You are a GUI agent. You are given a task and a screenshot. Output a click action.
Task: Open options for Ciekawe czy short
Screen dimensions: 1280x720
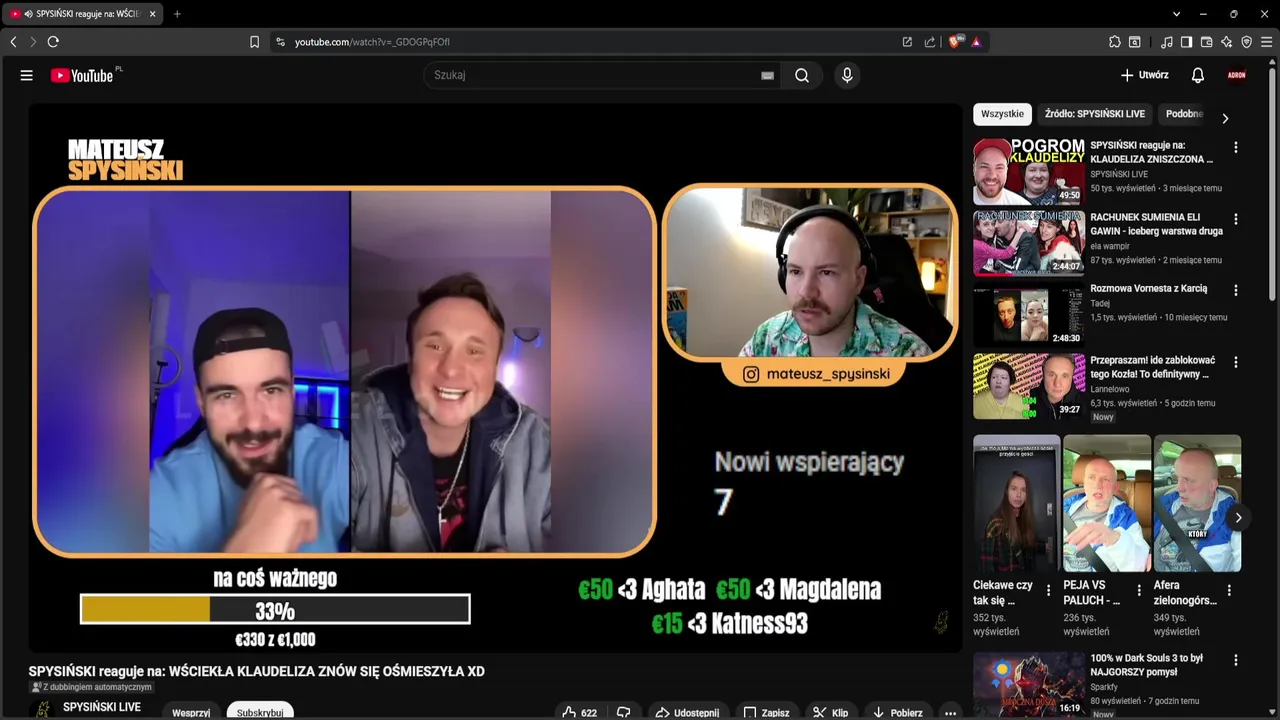point(1048,590)
